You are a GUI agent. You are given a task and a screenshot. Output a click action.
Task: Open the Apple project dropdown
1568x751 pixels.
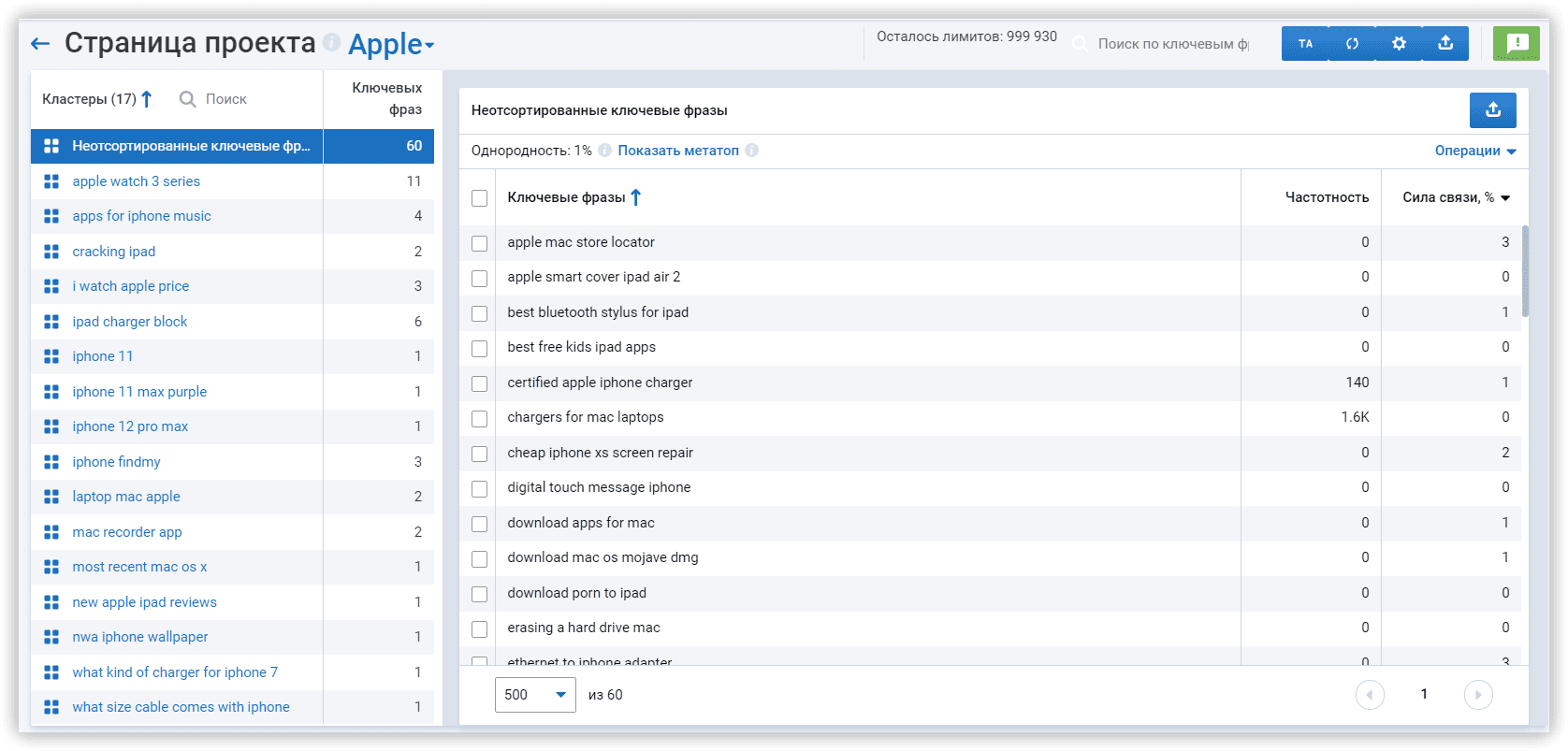[391, 44]
